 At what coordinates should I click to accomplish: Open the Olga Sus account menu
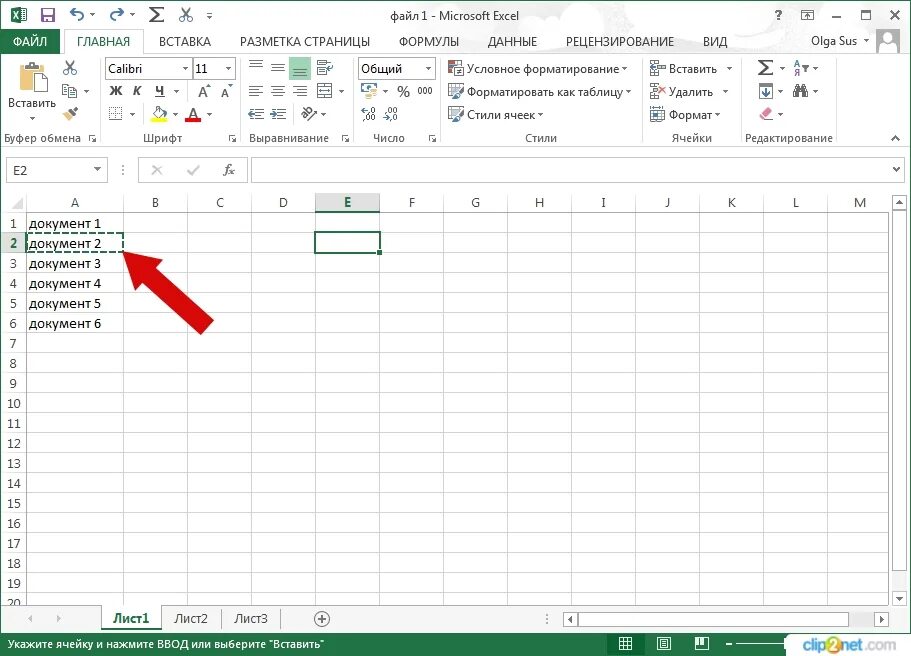click(x=840, y=41)
